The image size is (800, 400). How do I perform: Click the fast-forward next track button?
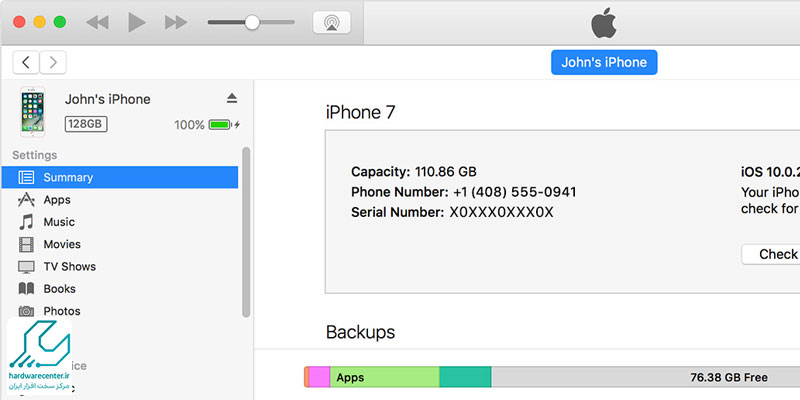pos(175,22)
